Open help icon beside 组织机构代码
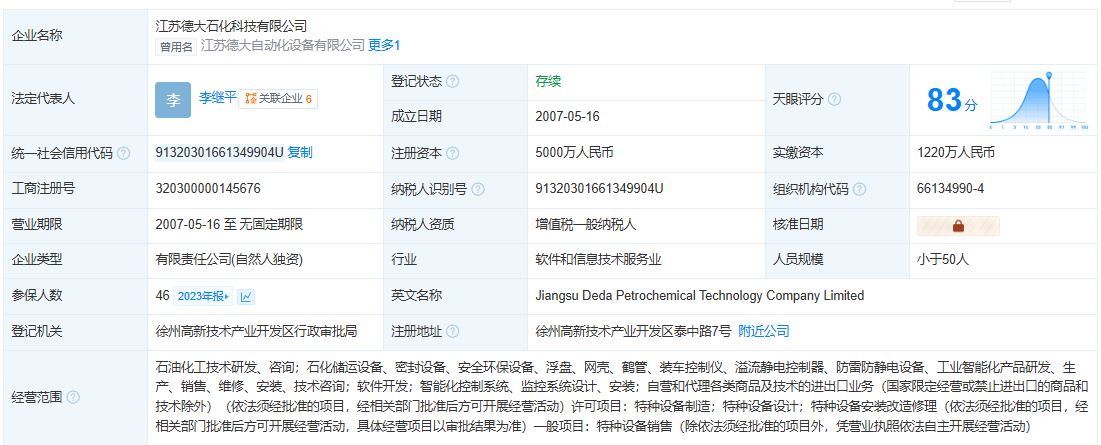 point(859,189)
